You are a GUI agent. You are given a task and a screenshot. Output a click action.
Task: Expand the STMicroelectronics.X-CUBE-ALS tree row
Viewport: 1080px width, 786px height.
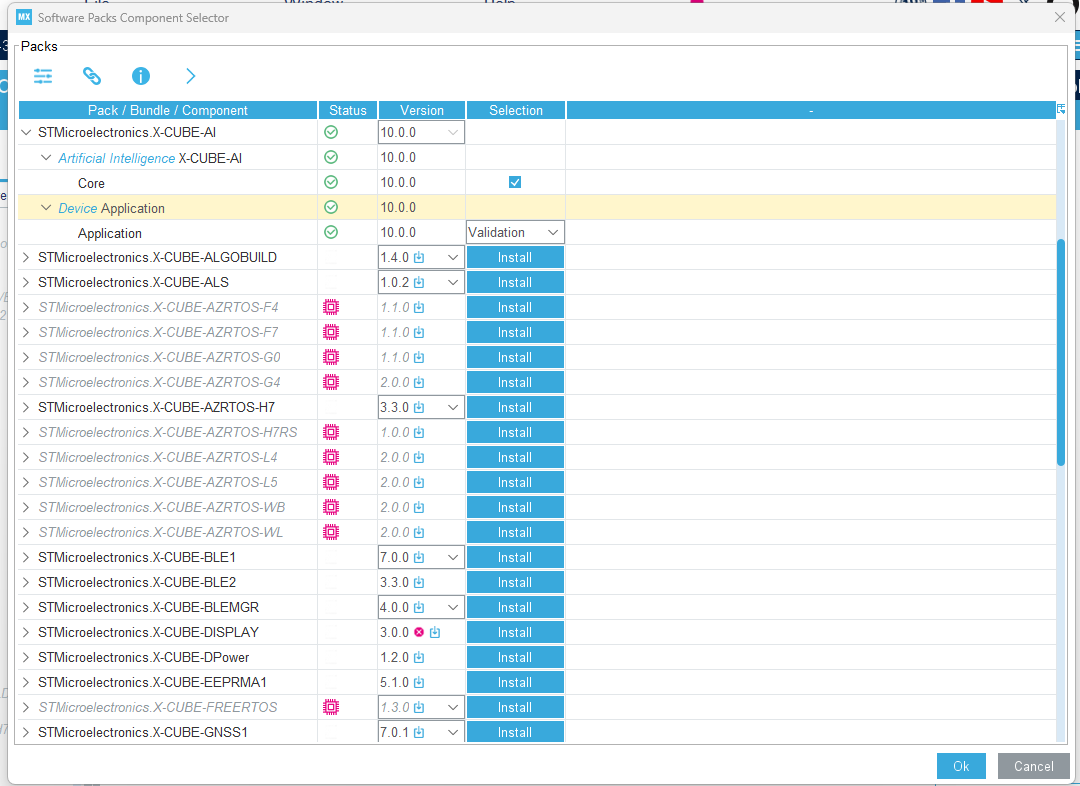point(25,282)
